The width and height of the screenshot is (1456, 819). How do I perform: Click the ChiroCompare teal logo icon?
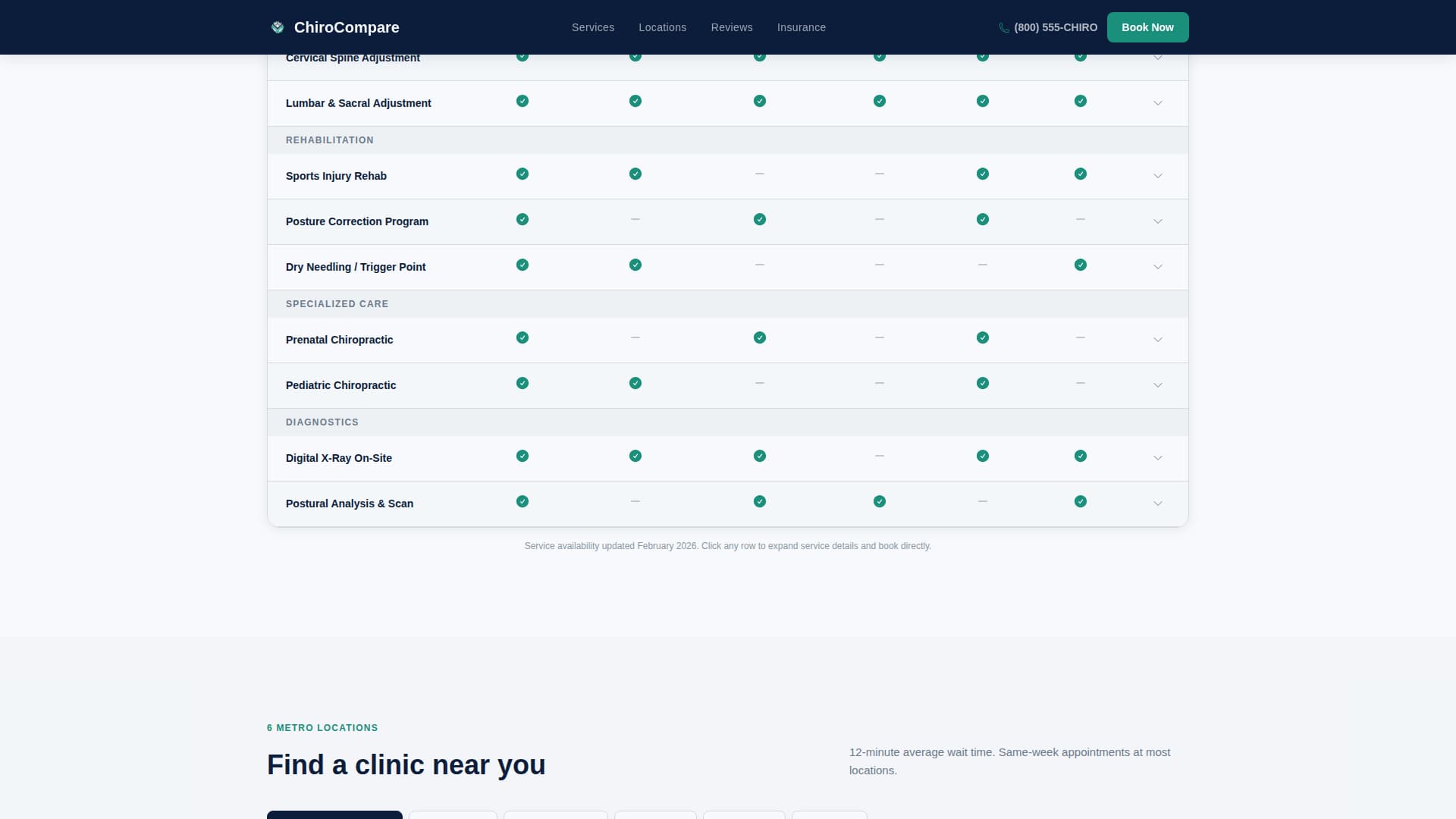point(277,27)
